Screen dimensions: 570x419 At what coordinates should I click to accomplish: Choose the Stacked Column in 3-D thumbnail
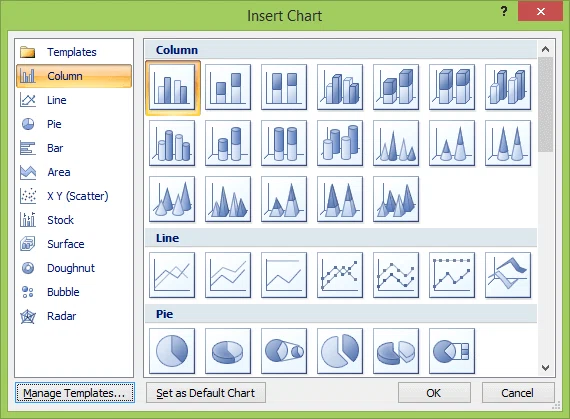396,88
